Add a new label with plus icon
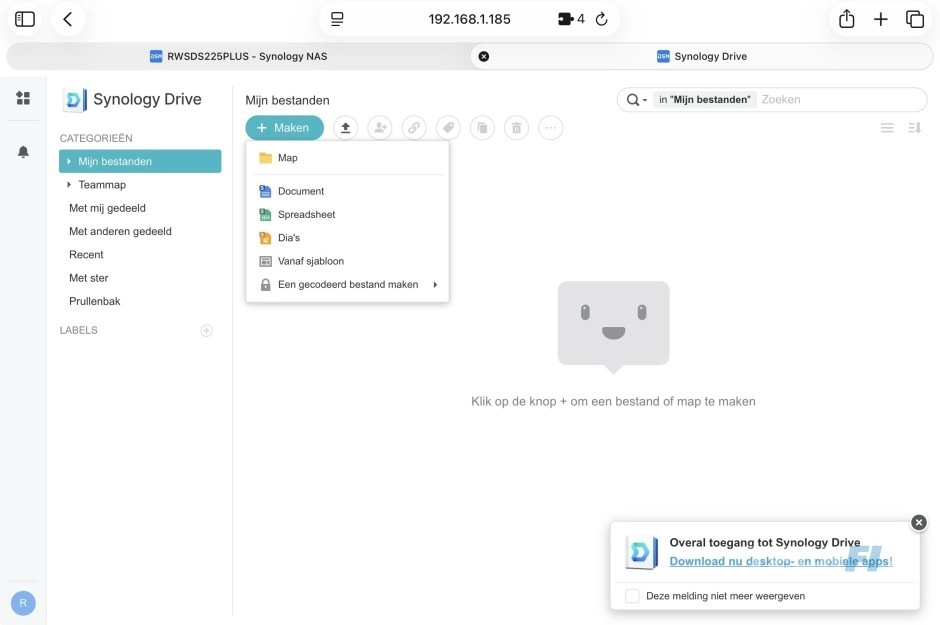The height and width of the screenshot is (625, 940). (x=207, y=330)
